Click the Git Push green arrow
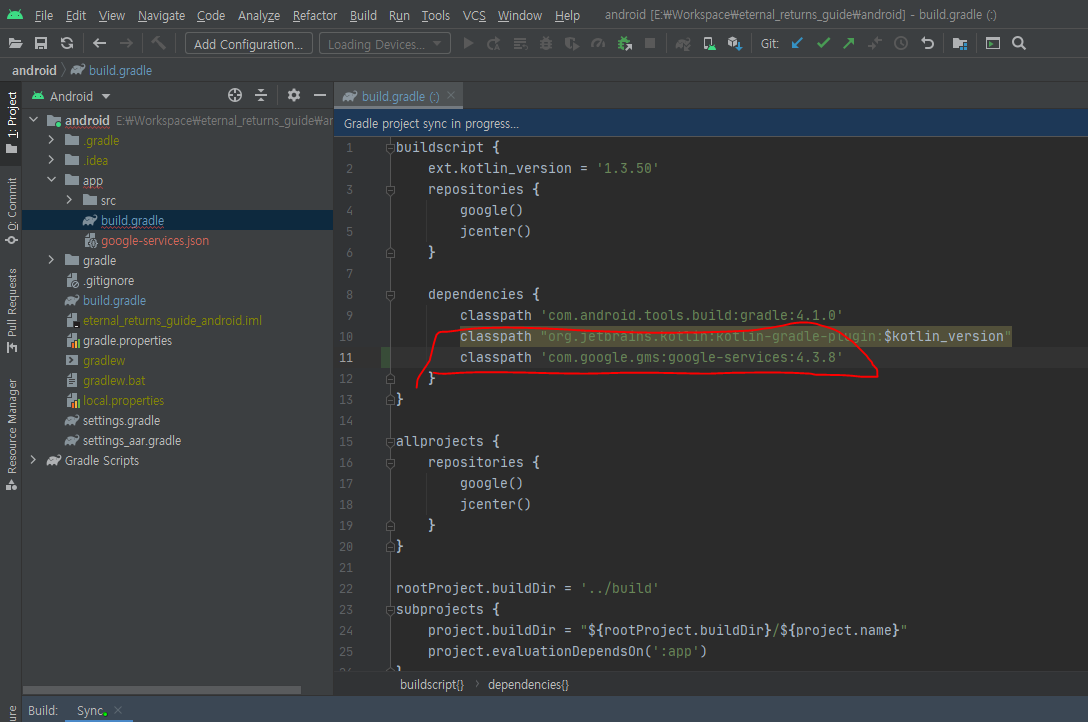This screenshot has width=1088, height=722. click(849, 44)
